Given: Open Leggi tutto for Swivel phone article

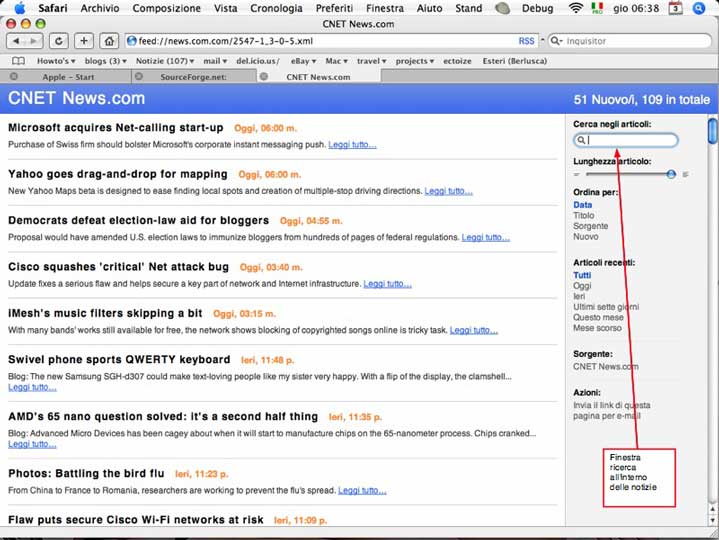Looking at the screenshot, I should [x=32, y=388].
